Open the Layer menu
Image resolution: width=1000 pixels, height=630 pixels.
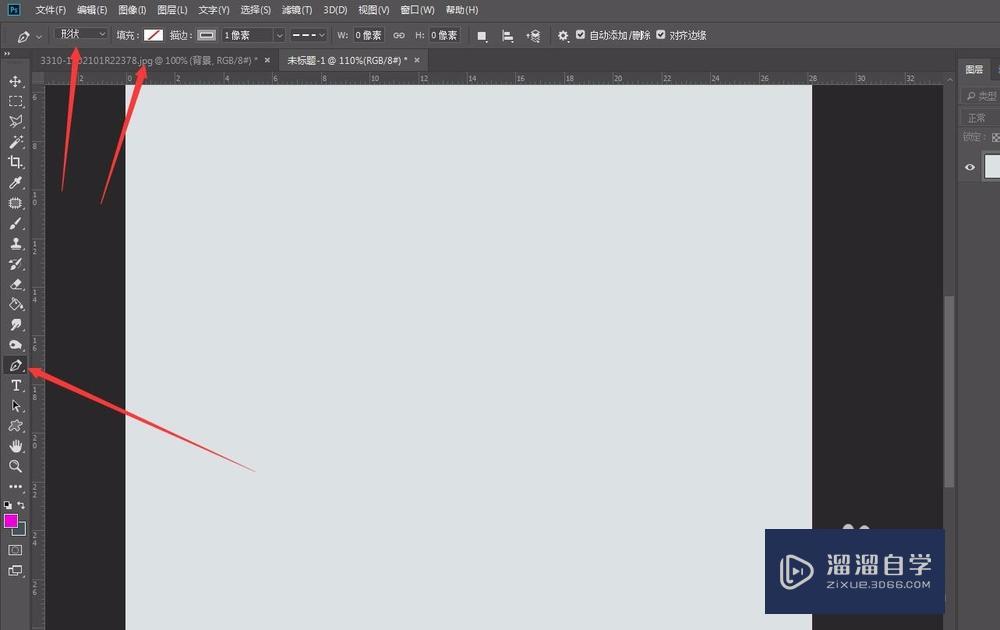(172, 10)
